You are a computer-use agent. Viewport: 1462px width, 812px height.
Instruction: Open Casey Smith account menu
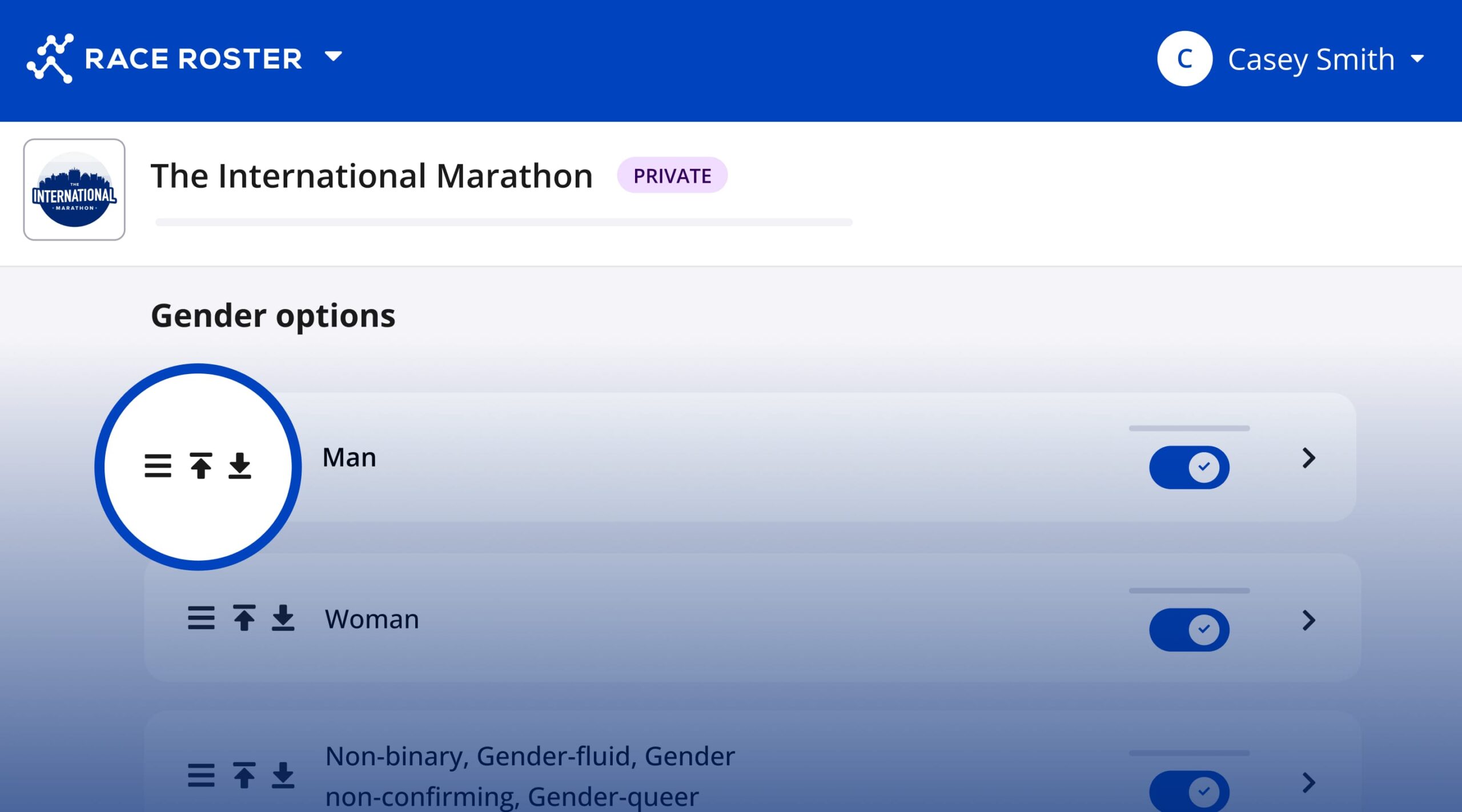tap(1311, 59)
